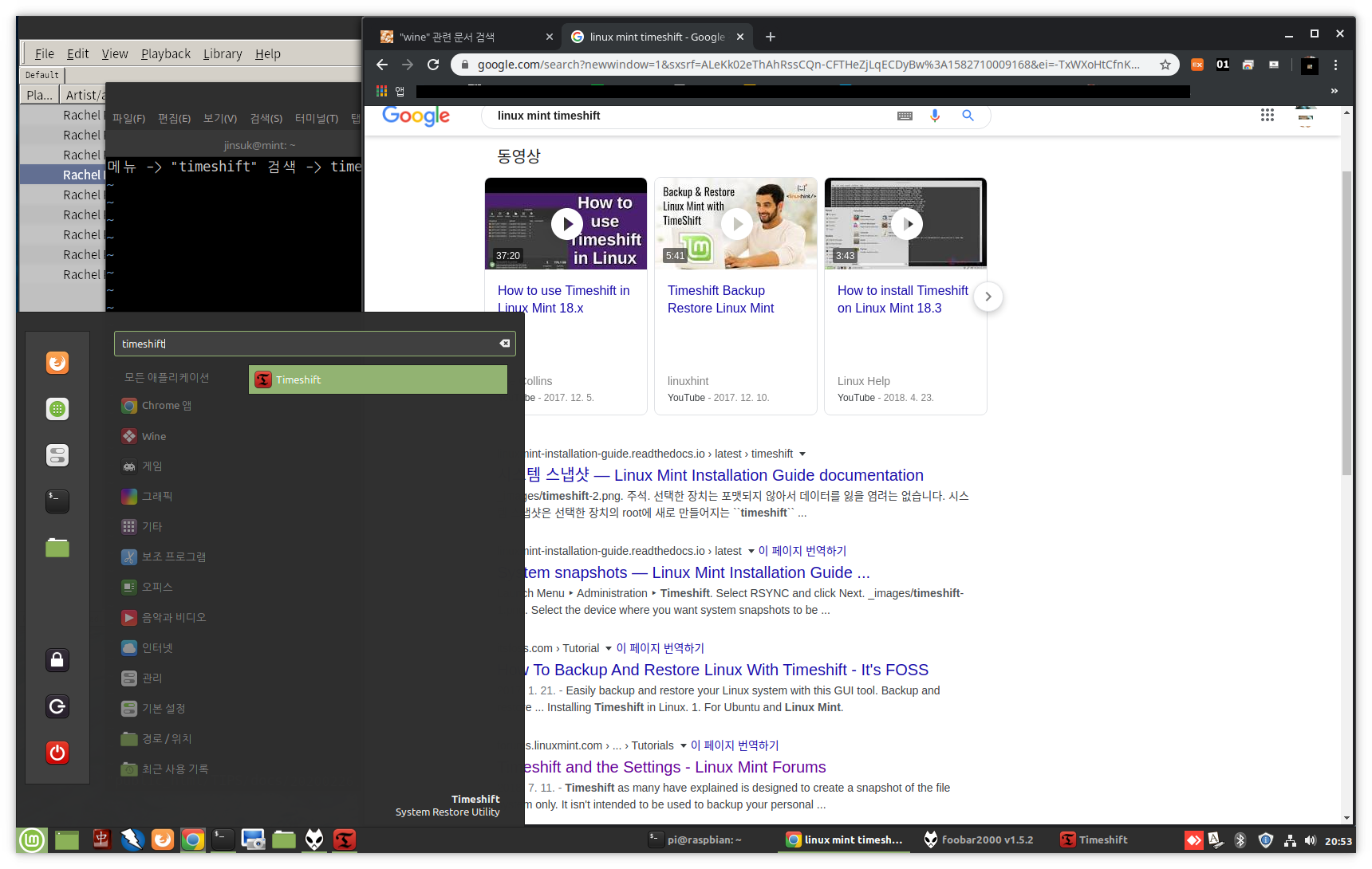Launch the Firefox panel launcher
The height and width of the screenshot is (869, 1372).
(x=163, y=840)
